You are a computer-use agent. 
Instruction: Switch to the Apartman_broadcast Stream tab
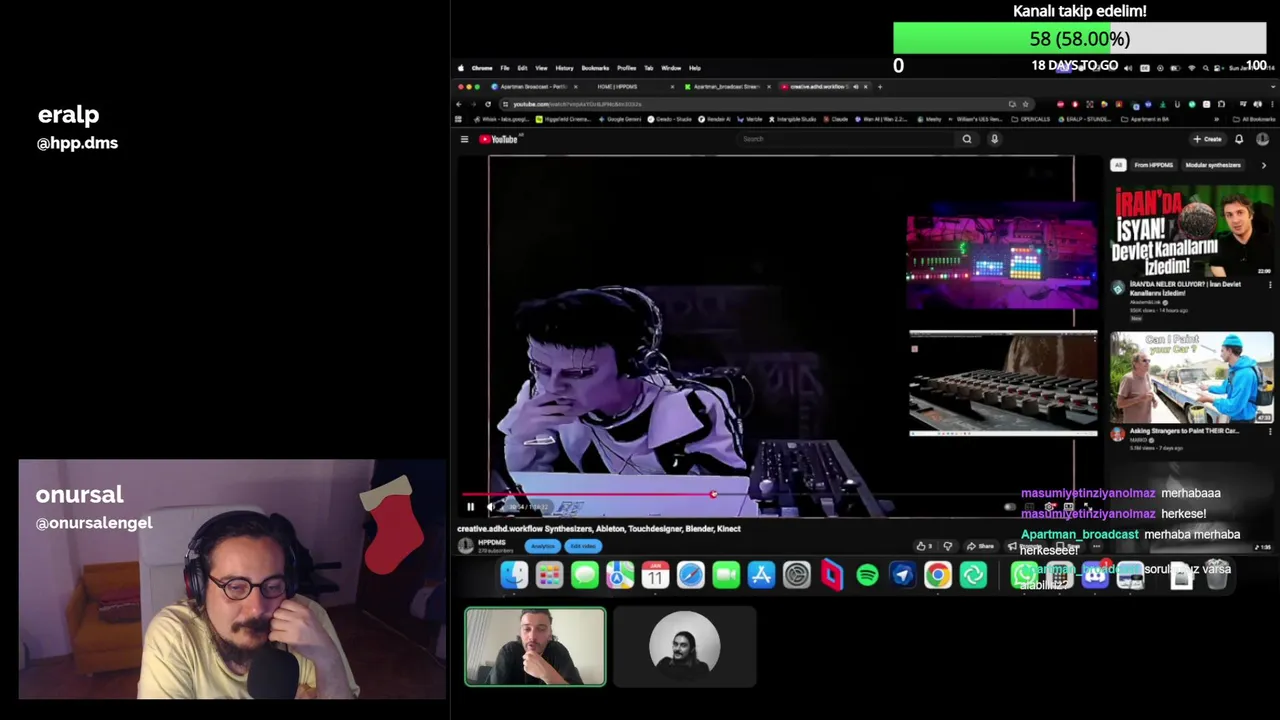click(727, 87)
